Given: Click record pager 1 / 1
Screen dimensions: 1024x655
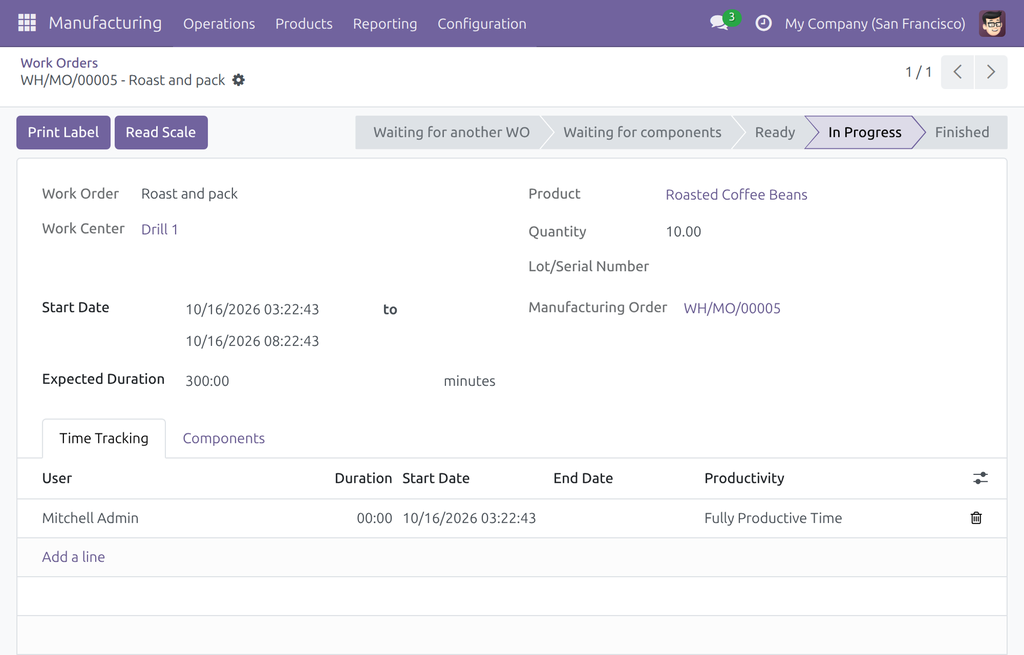Looking at the screenshot, I should [918, 72].
